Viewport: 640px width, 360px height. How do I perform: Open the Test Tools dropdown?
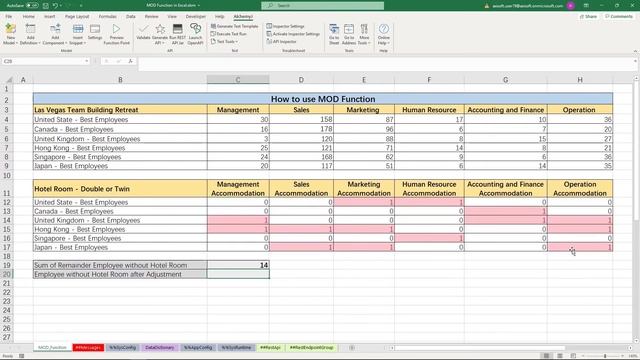(224, 42)
